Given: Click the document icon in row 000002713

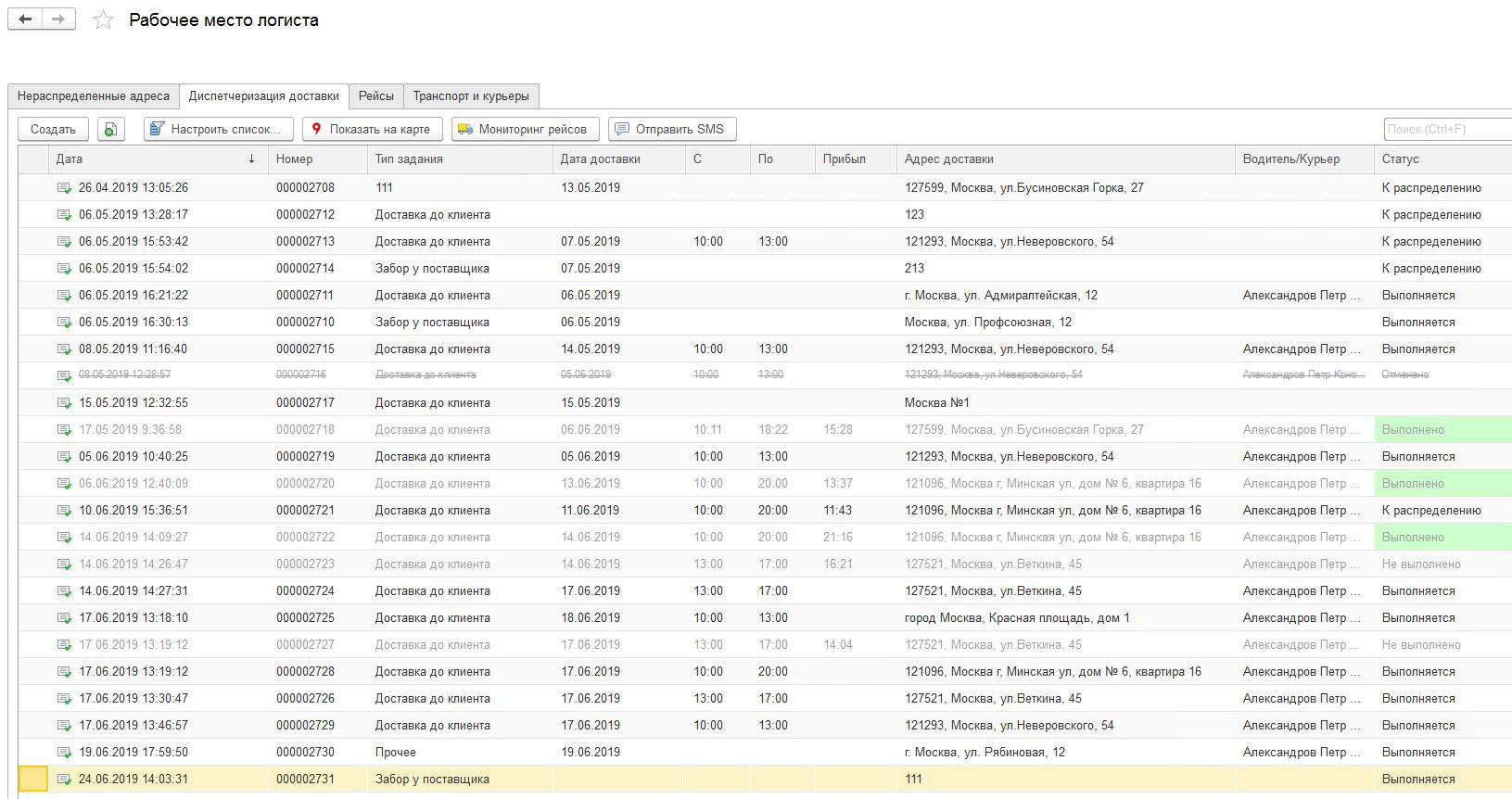Looking at the screenshot, I should [x=64, y=241].
